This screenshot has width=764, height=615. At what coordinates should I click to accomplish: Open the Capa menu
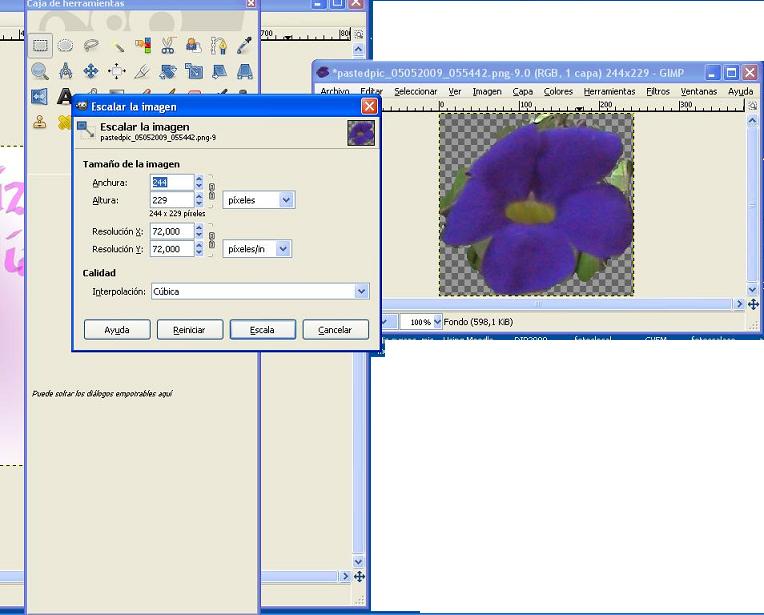pos(522,91)
